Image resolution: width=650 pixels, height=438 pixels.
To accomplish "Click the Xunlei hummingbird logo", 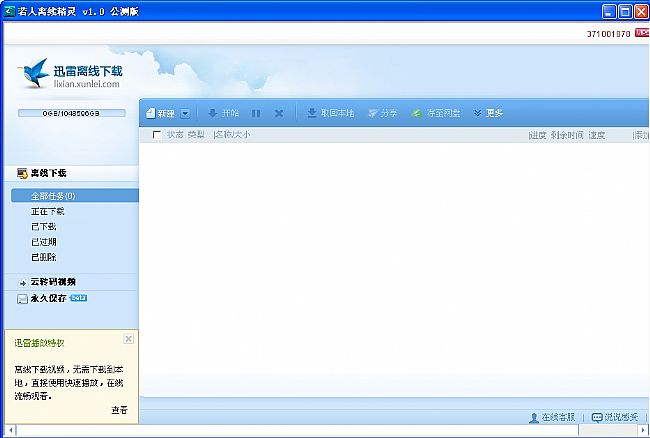I will click(33, 73).
